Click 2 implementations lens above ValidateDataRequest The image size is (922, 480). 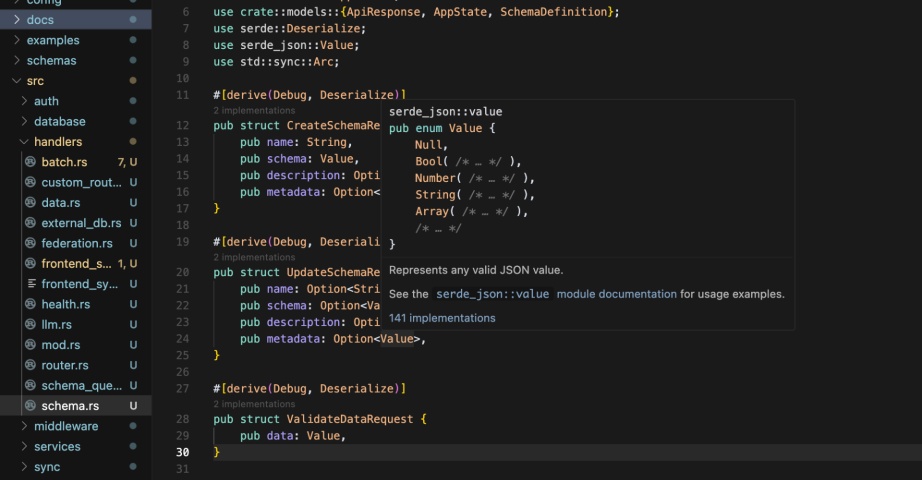[254, 404]
